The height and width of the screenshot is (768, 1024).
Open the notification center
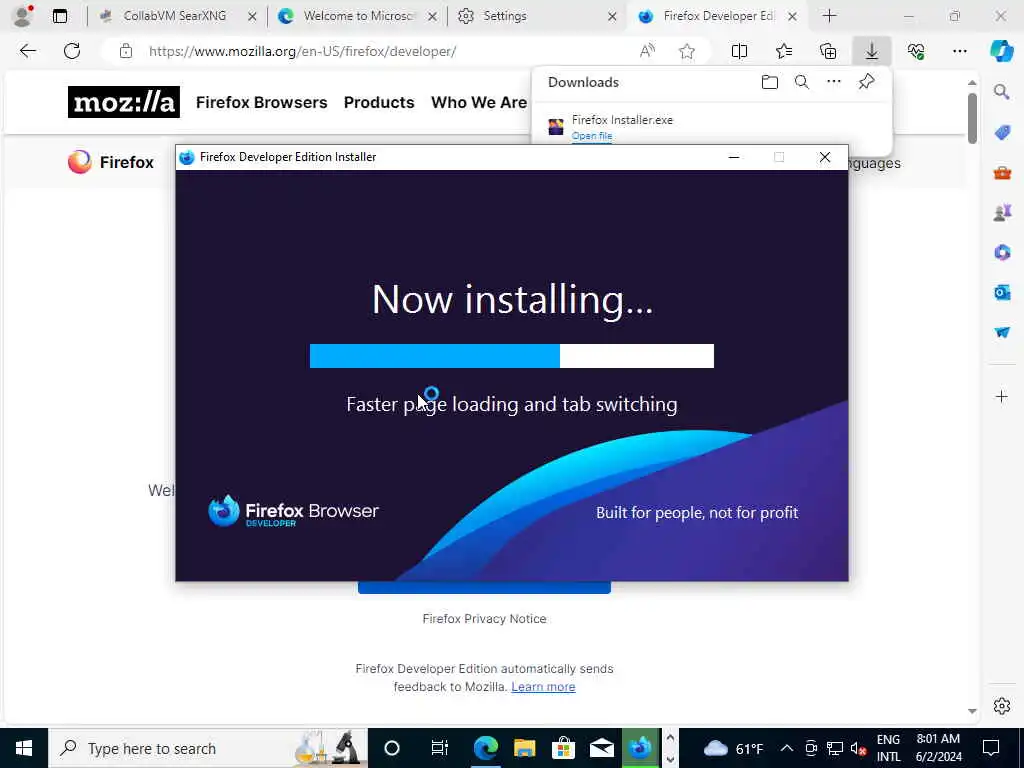pos(991,748)
